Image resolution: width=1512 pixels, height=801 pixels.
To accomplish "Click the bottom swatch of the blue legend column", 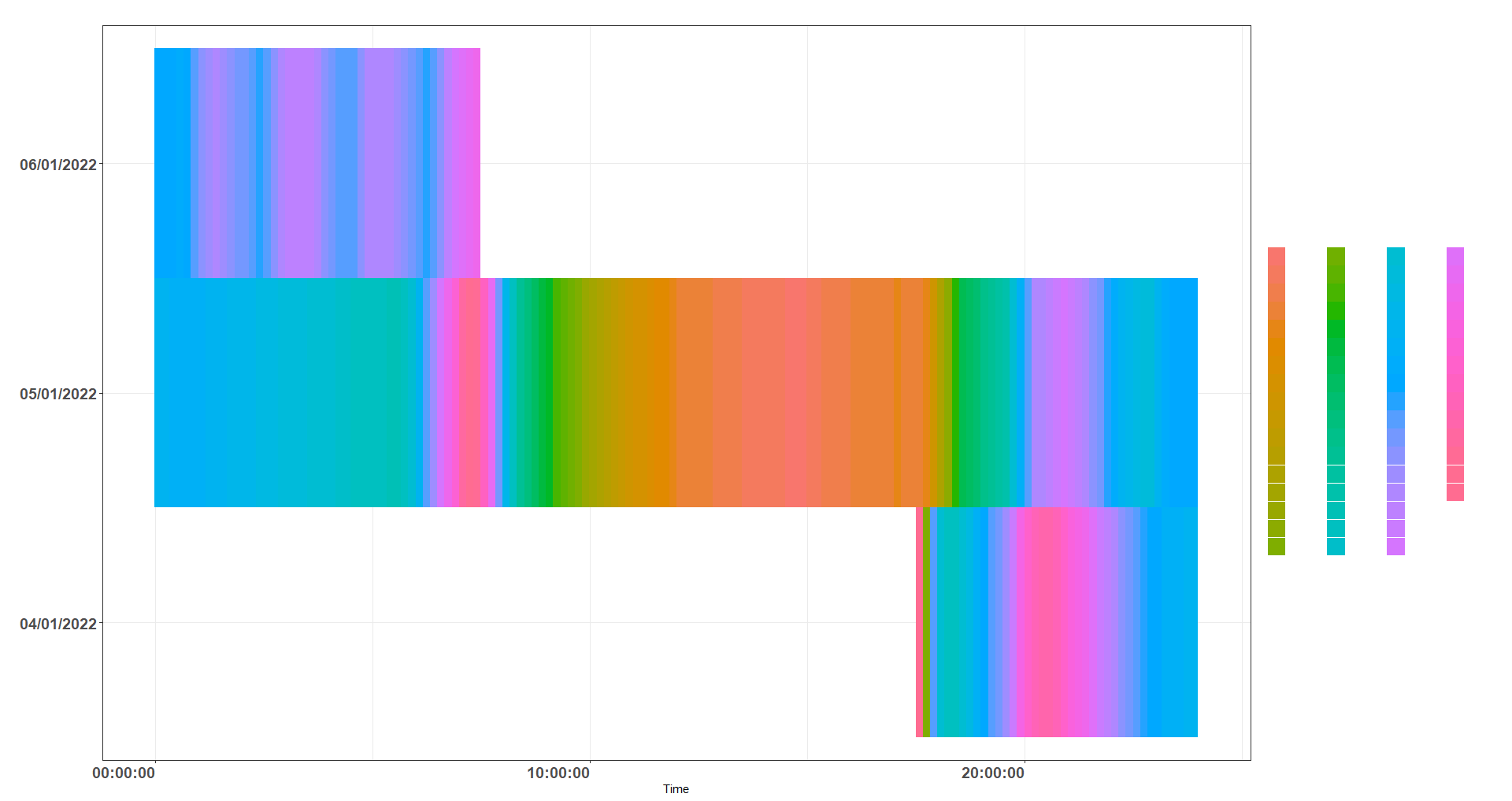I will 1396,547.
